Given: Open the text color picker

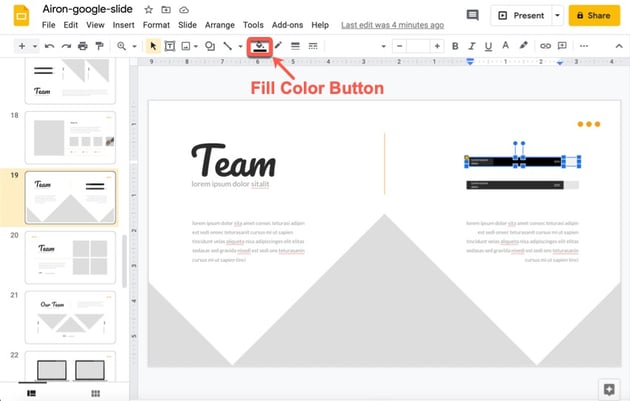Looking at the screenshot, I should tap(506, 46).
